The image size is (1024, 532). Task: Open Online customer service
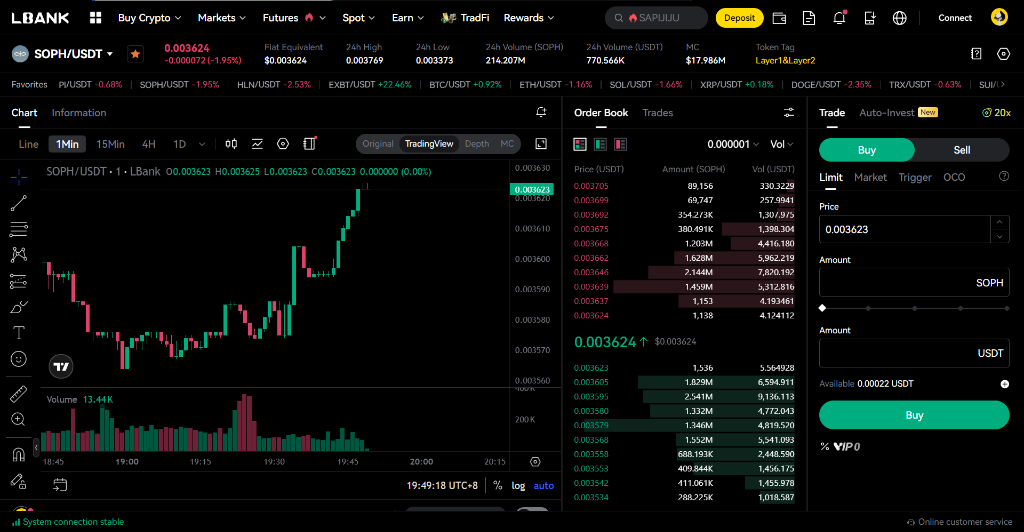[959, 522]
